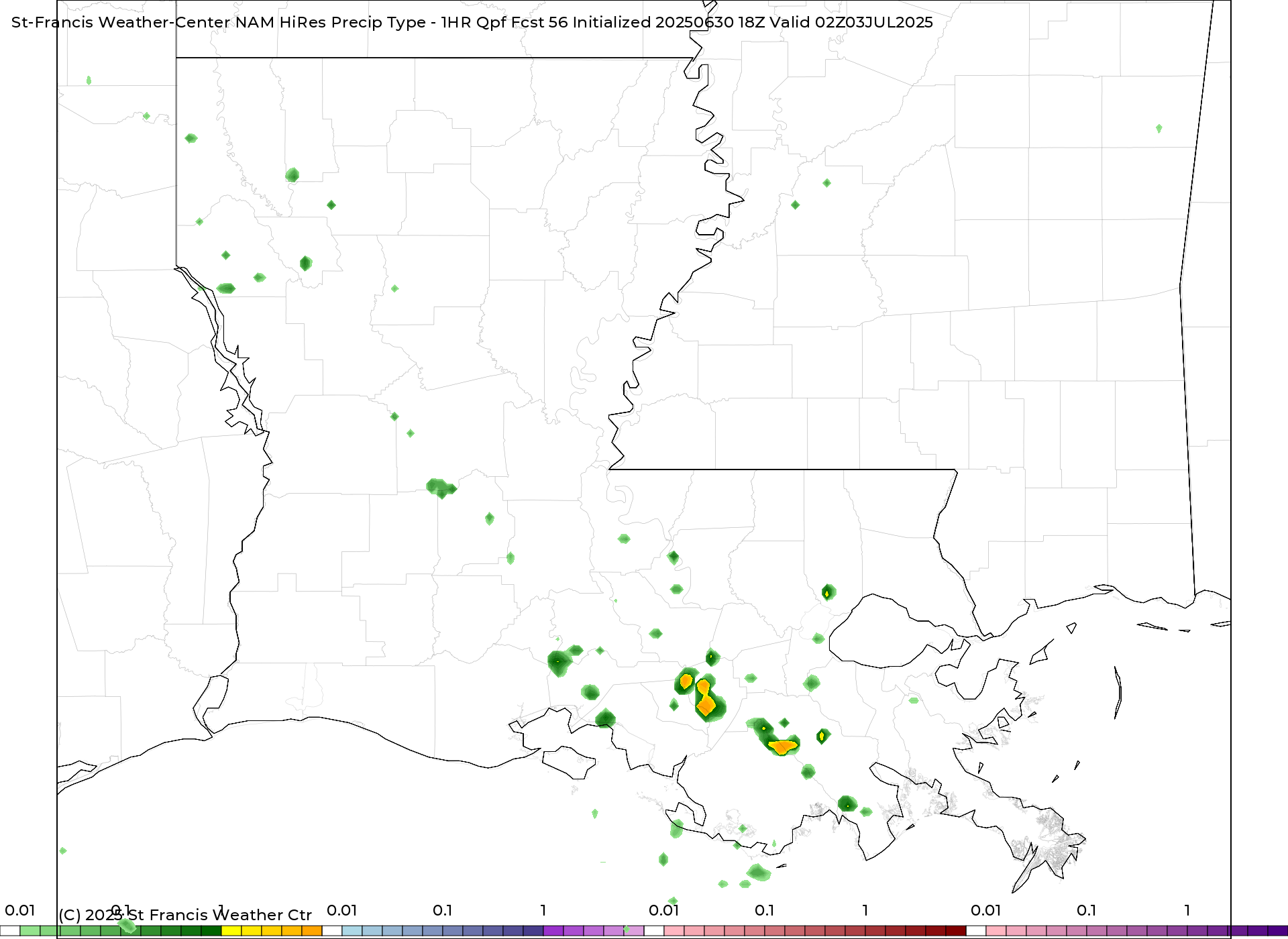Pick the first bright yellow legend swatch

click(231, 931)
